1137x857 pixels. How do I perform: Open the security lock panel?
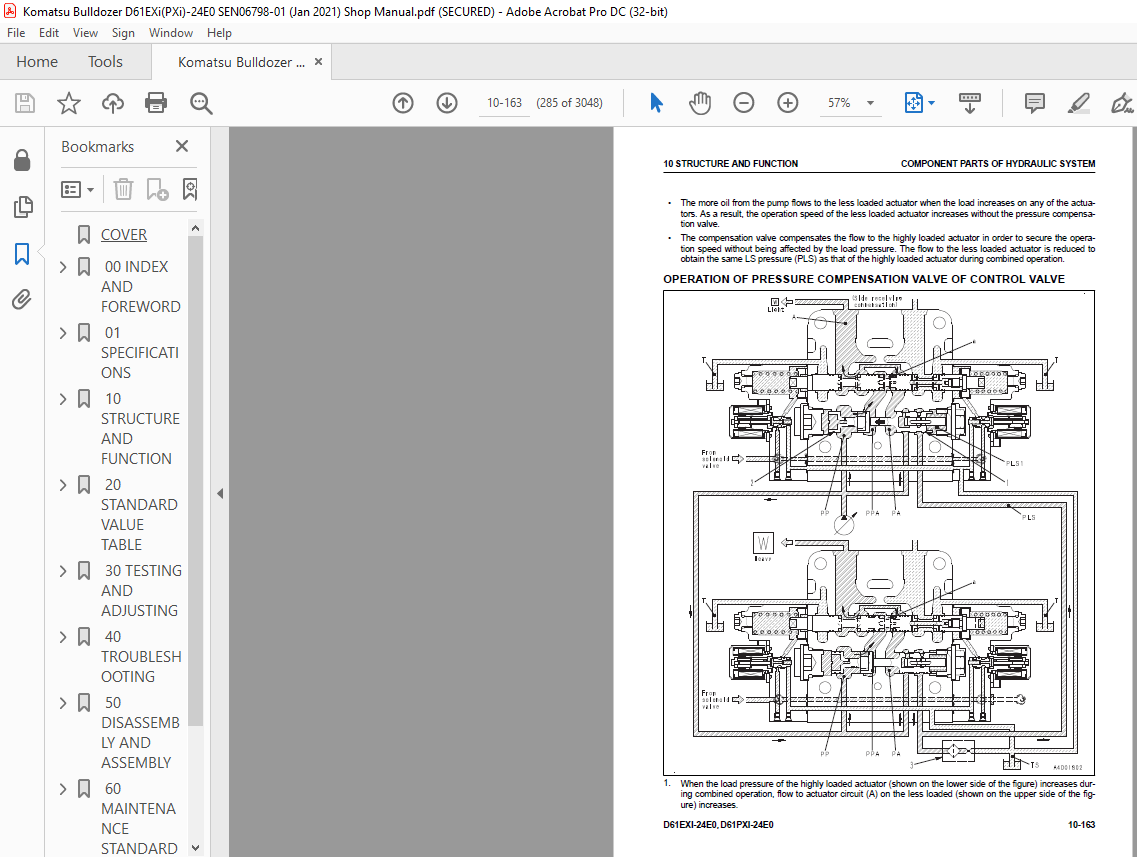[x=22, y=160]
